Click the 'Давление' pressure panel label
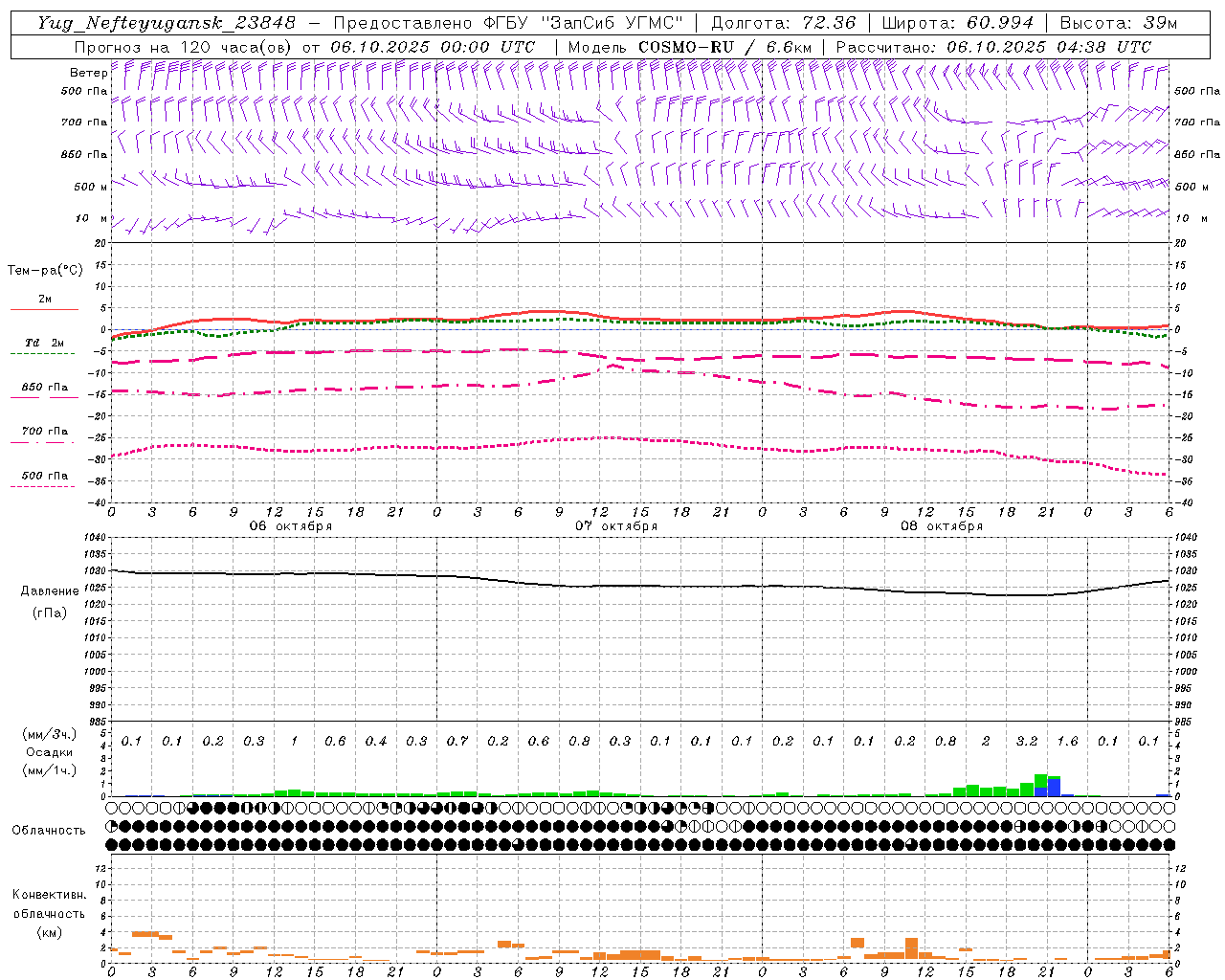This screenshot has height=980, width=1225. 50,591
